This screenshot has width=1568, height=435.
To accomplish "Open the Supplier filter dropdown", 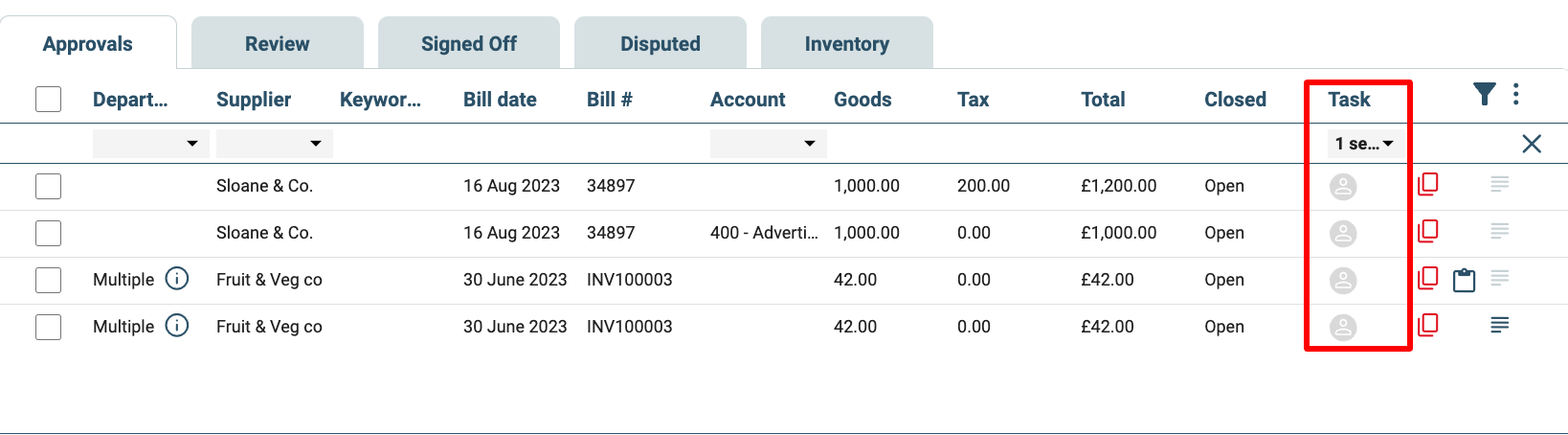I will (274, 144).
